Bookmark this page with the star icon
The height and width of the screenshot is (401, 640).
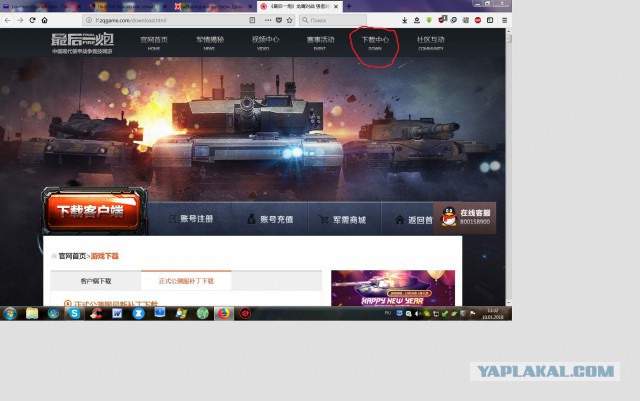point(289,20)
